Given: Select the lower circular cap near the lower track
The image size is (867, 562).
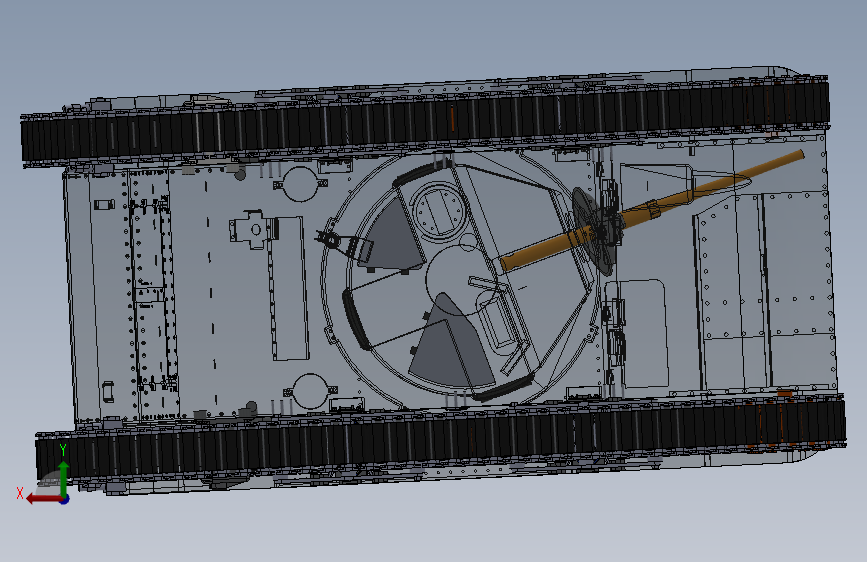Looking at the screenshot, I should click(x=310, y=391).
